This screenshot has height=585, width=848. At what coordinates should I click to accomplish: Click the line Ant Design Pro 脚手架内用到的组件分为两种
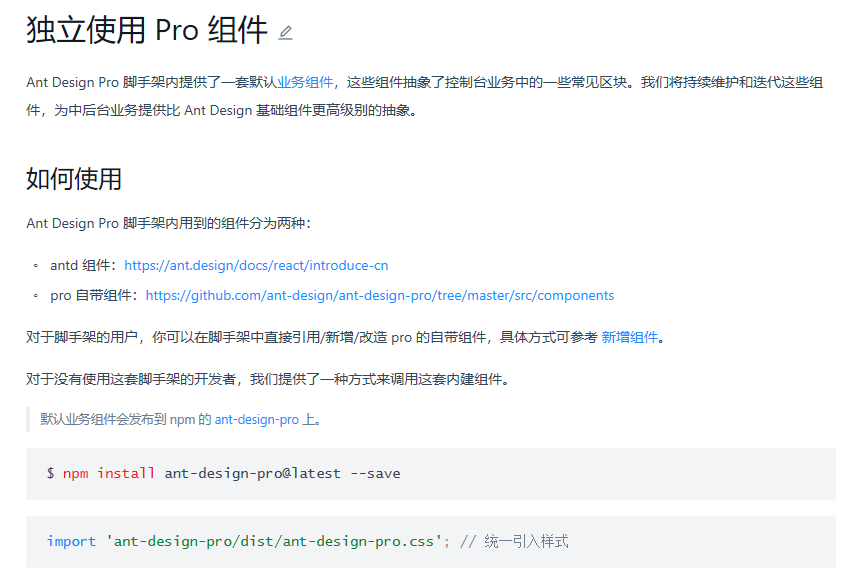[x=169, y=223]
